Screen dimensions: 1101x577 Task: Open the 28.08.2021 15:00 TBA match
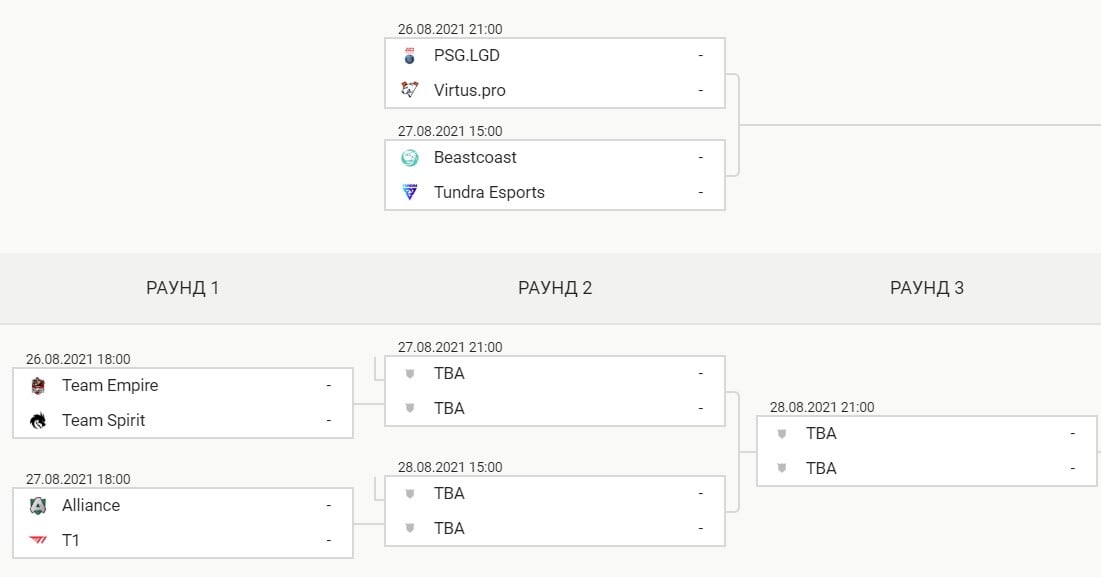coord(555,511)
